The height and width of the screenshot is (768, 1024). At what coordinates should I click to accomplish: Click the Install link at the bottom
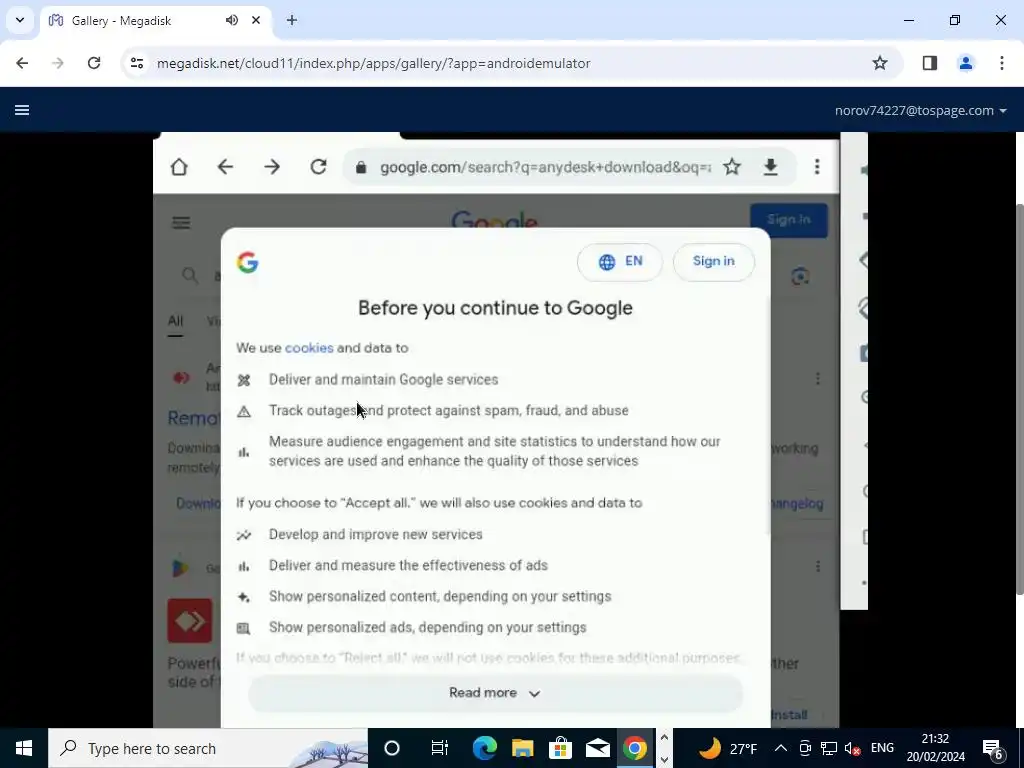790,715
